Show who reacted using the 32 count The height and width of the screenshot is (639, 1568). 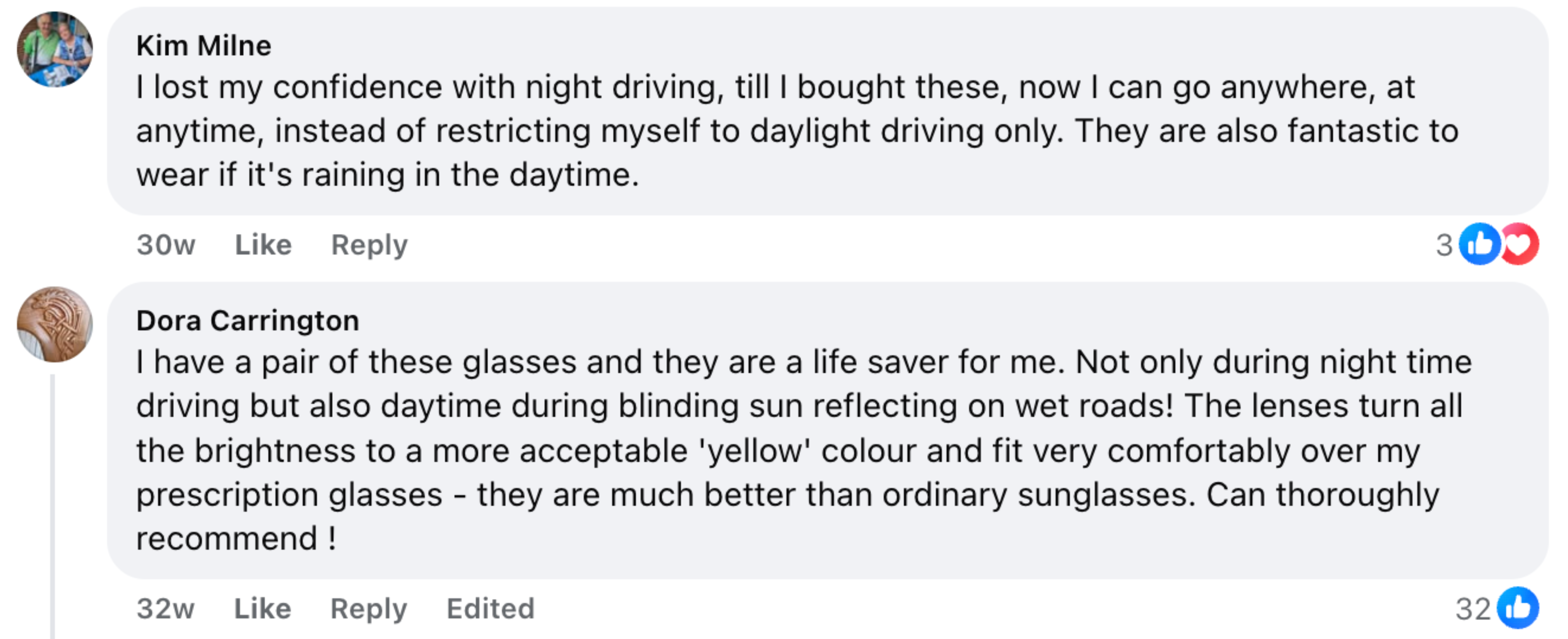1472,609
